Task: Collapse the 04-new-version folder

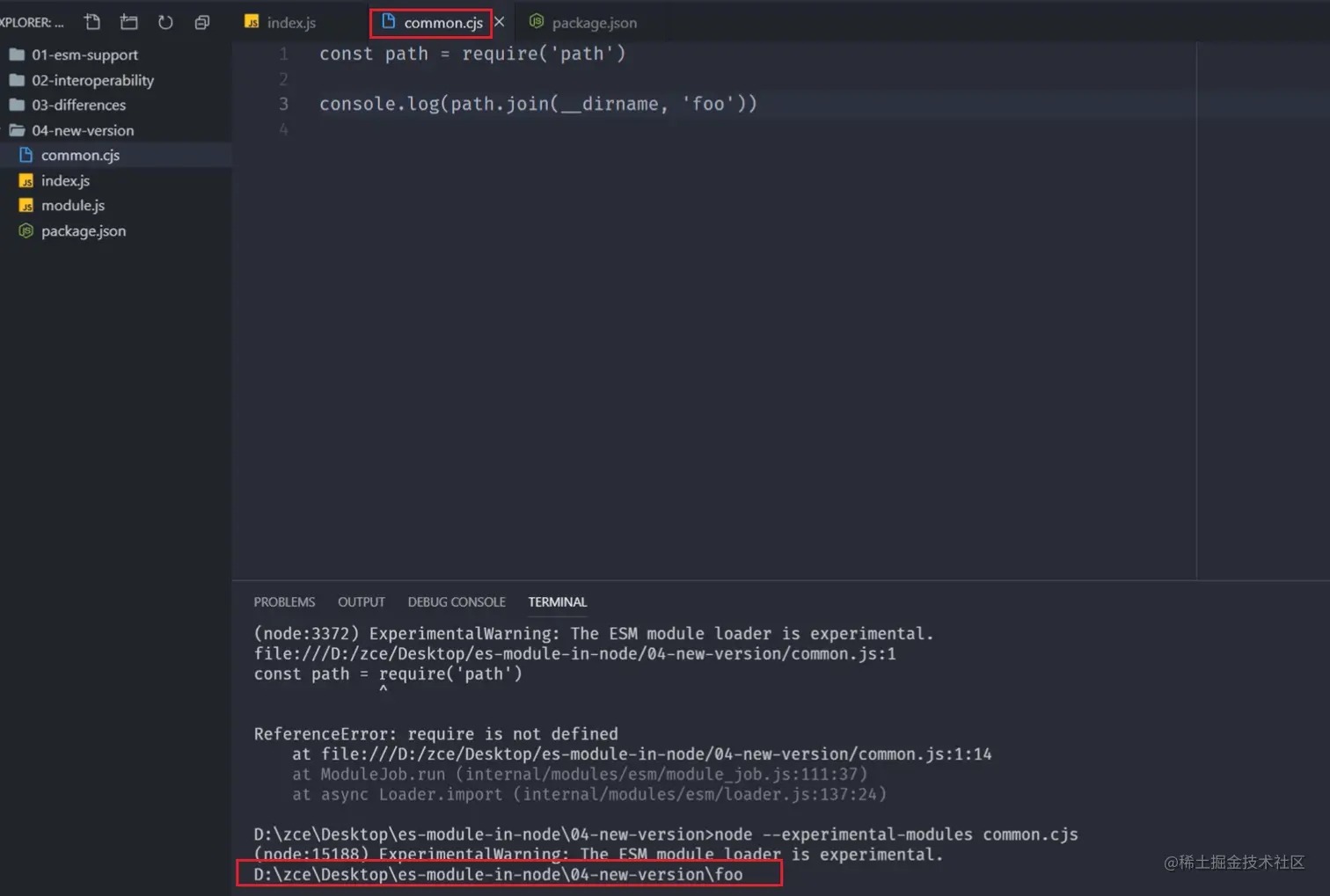Action: click(82, 129)
